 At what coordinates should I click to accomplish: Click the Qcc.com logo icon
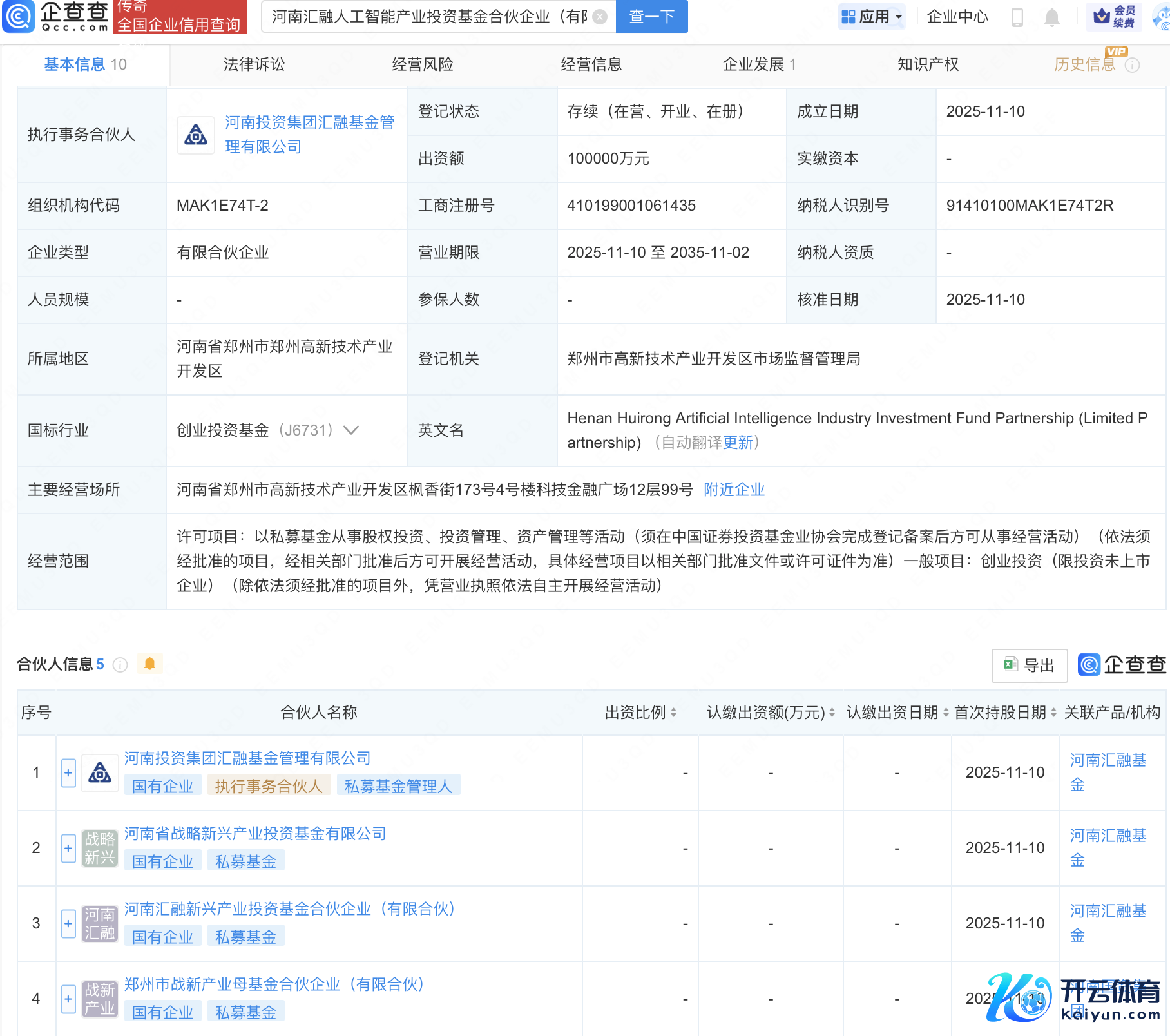click(19, 16)
